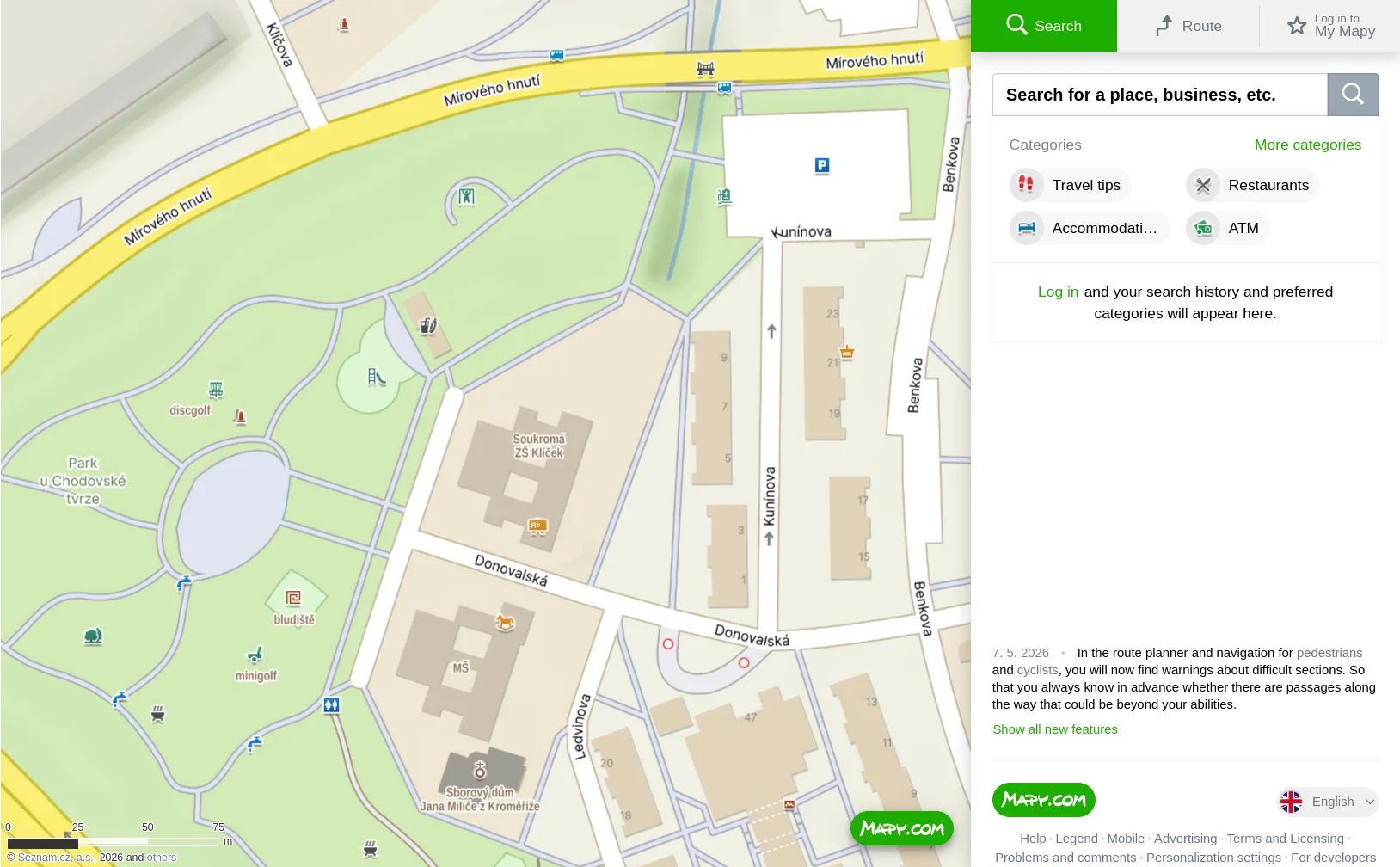Open Personalization settings link
This screenshot has height=867, width=1400.
click(1213, 858)
